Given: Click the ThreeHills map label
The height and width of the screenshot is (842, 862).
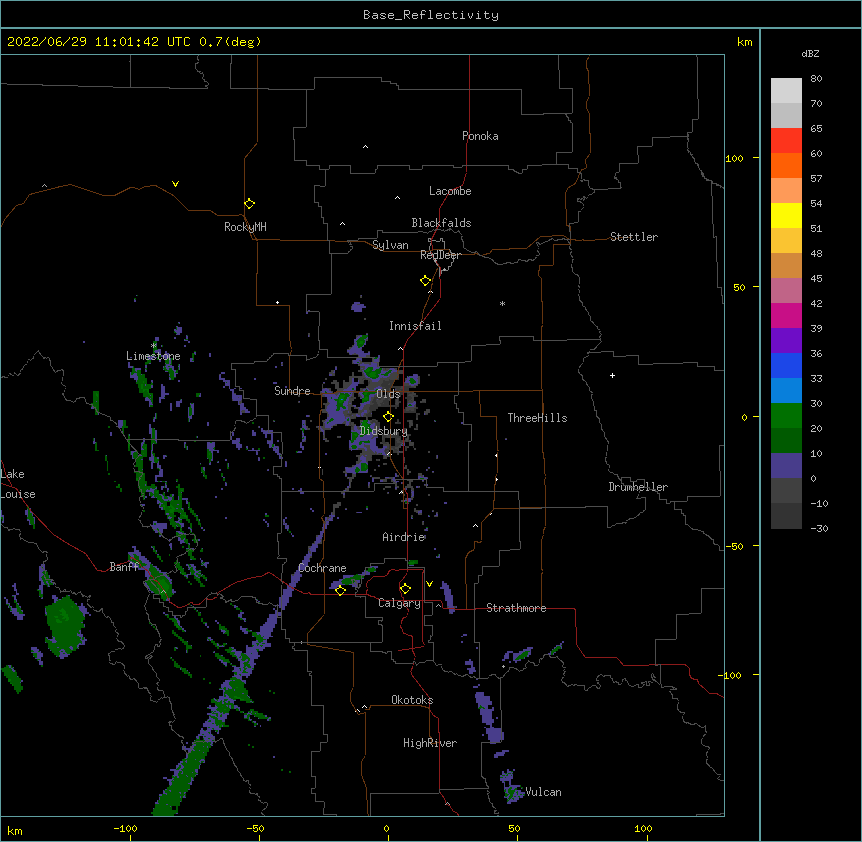Looking at the screenshot, I should 538,418.
